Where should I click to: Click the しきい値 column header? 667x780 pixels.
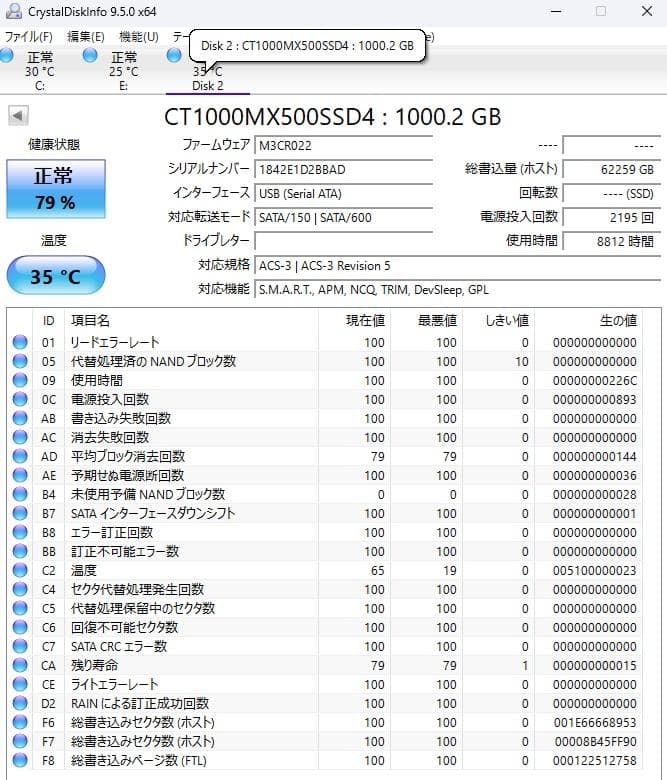498,320
